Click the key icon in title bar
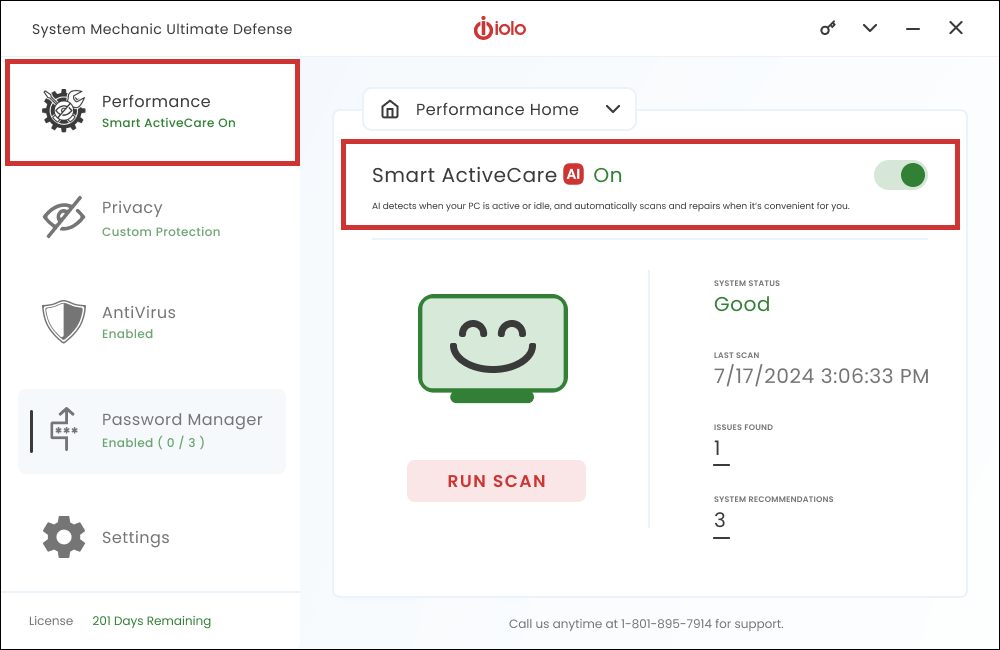Viewport: 1000px width, 650px height. click(828, 28)
